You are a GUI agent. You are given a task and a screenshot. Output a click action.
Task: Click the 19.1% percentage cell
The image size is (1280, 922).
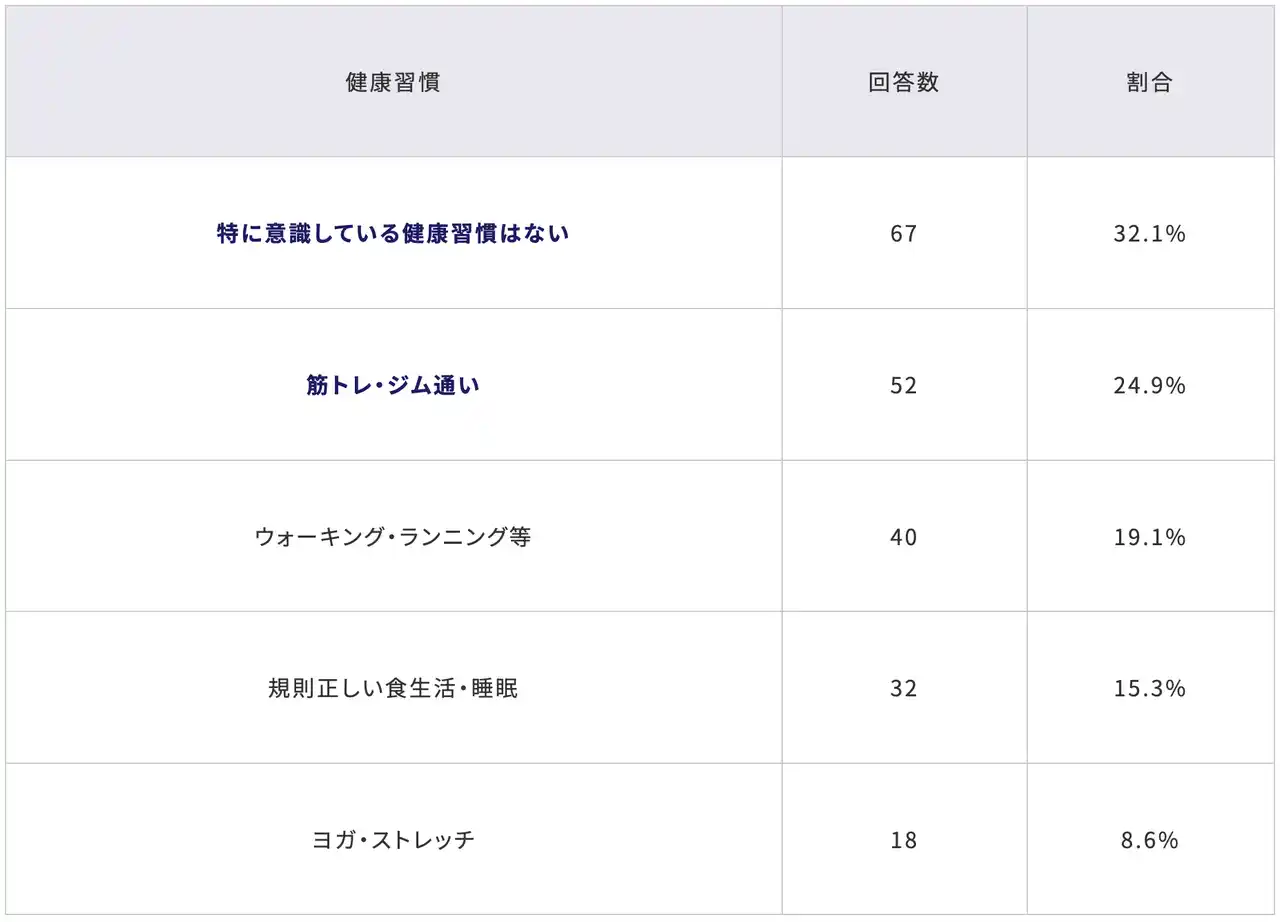1149,537
